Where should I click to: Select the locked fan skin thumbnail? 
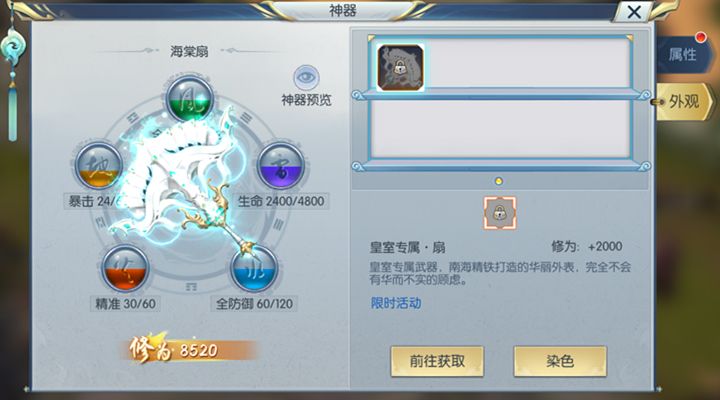[x=400, y=68]
